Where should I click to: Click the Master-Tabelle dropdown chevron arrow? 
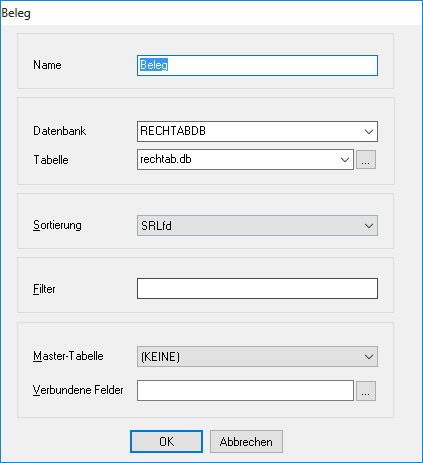(369, 357)
